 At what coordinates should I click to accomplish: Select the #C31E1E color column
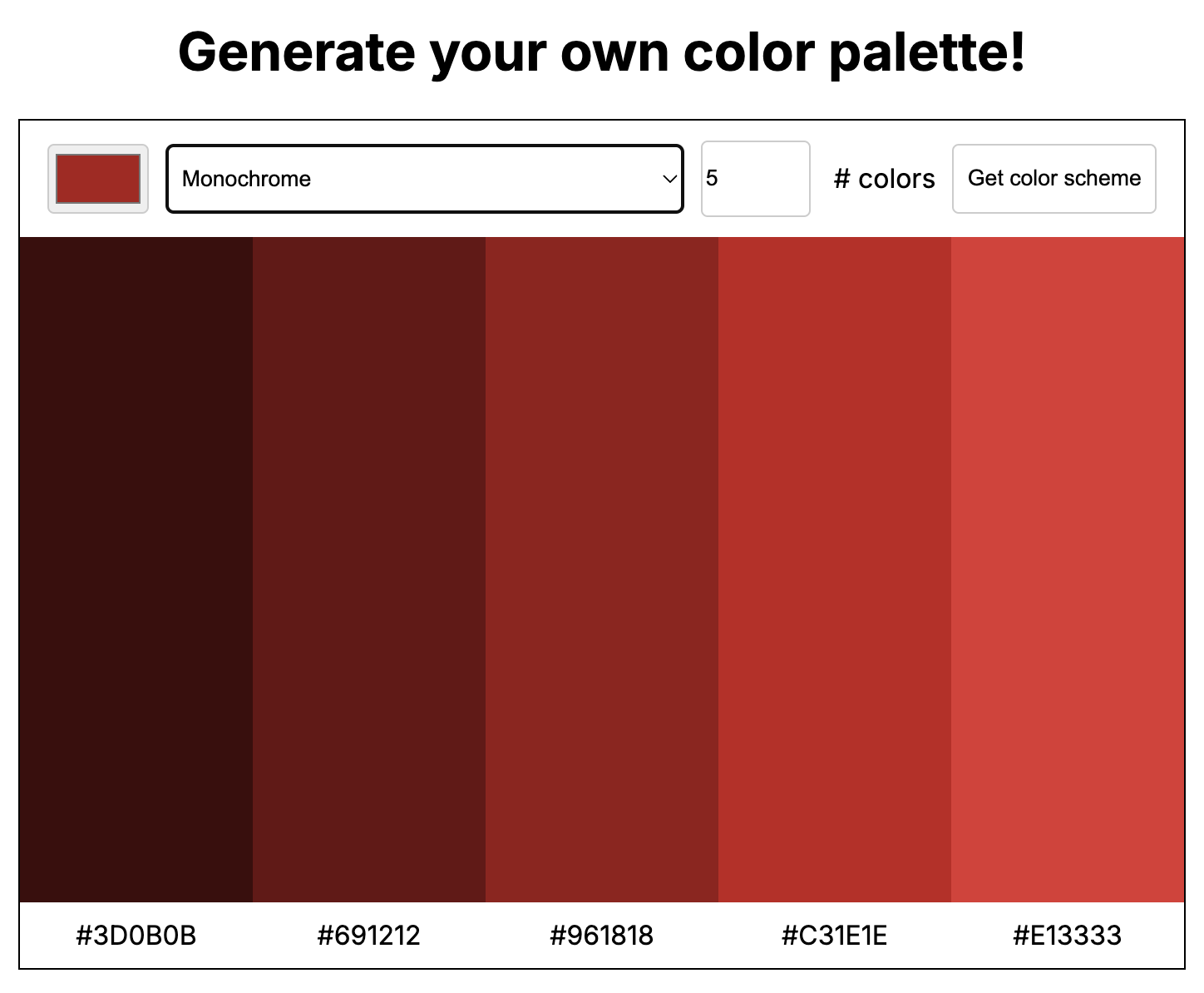(x=833, y=568)
